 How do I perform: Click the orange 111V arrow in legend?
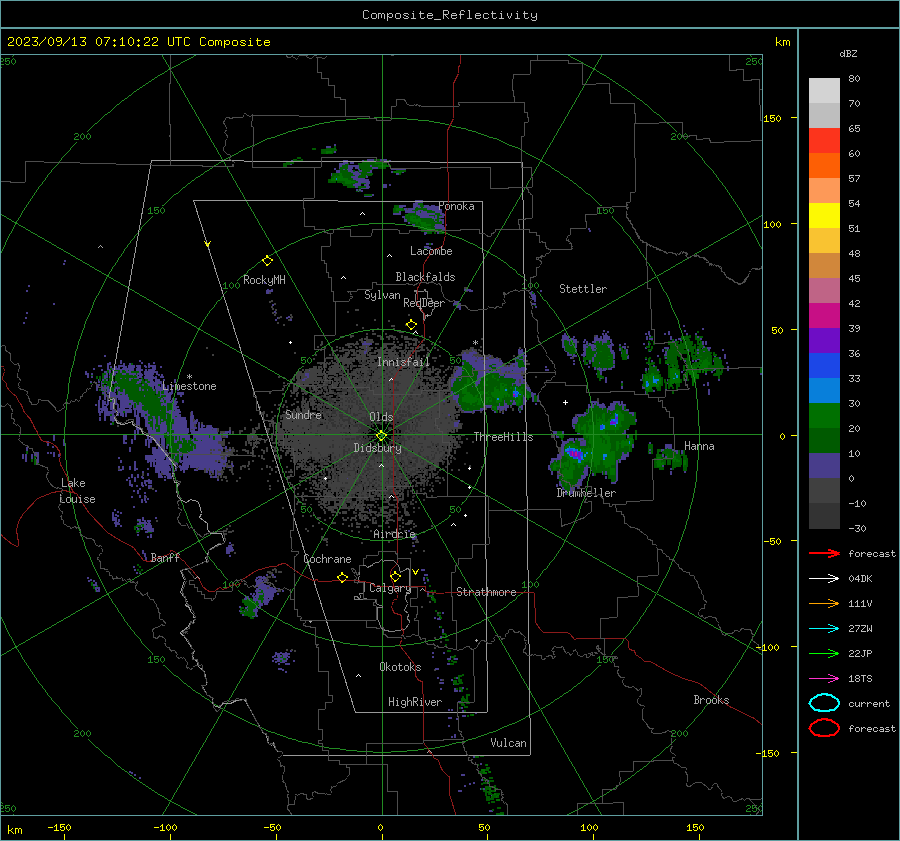coord(824,603)
